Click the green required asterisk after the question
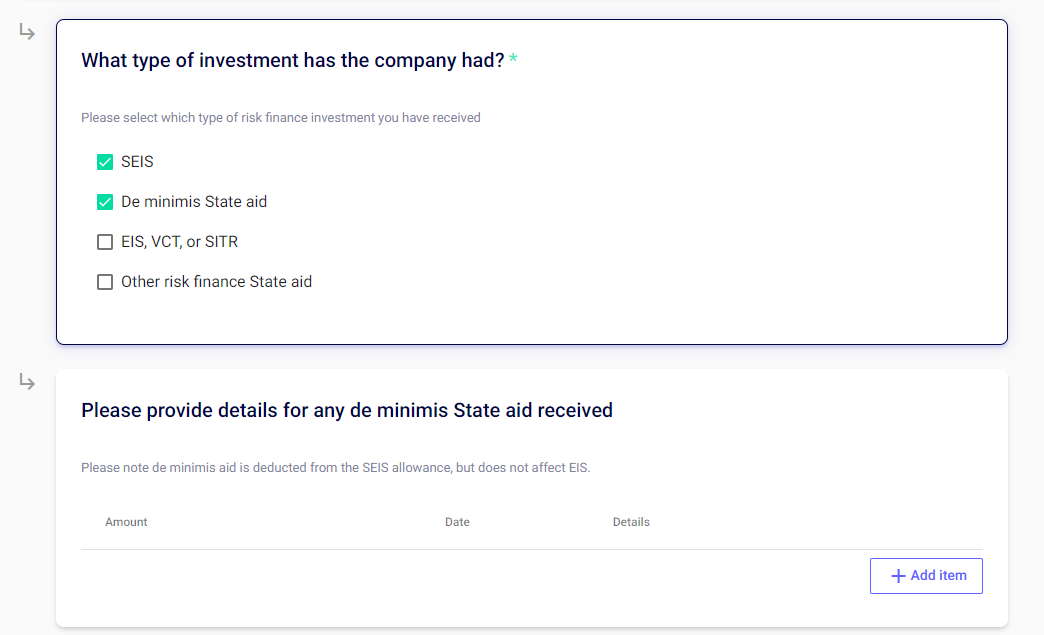Image resolution: width=1044 pixels, height=635 pixels. (513, 60)
